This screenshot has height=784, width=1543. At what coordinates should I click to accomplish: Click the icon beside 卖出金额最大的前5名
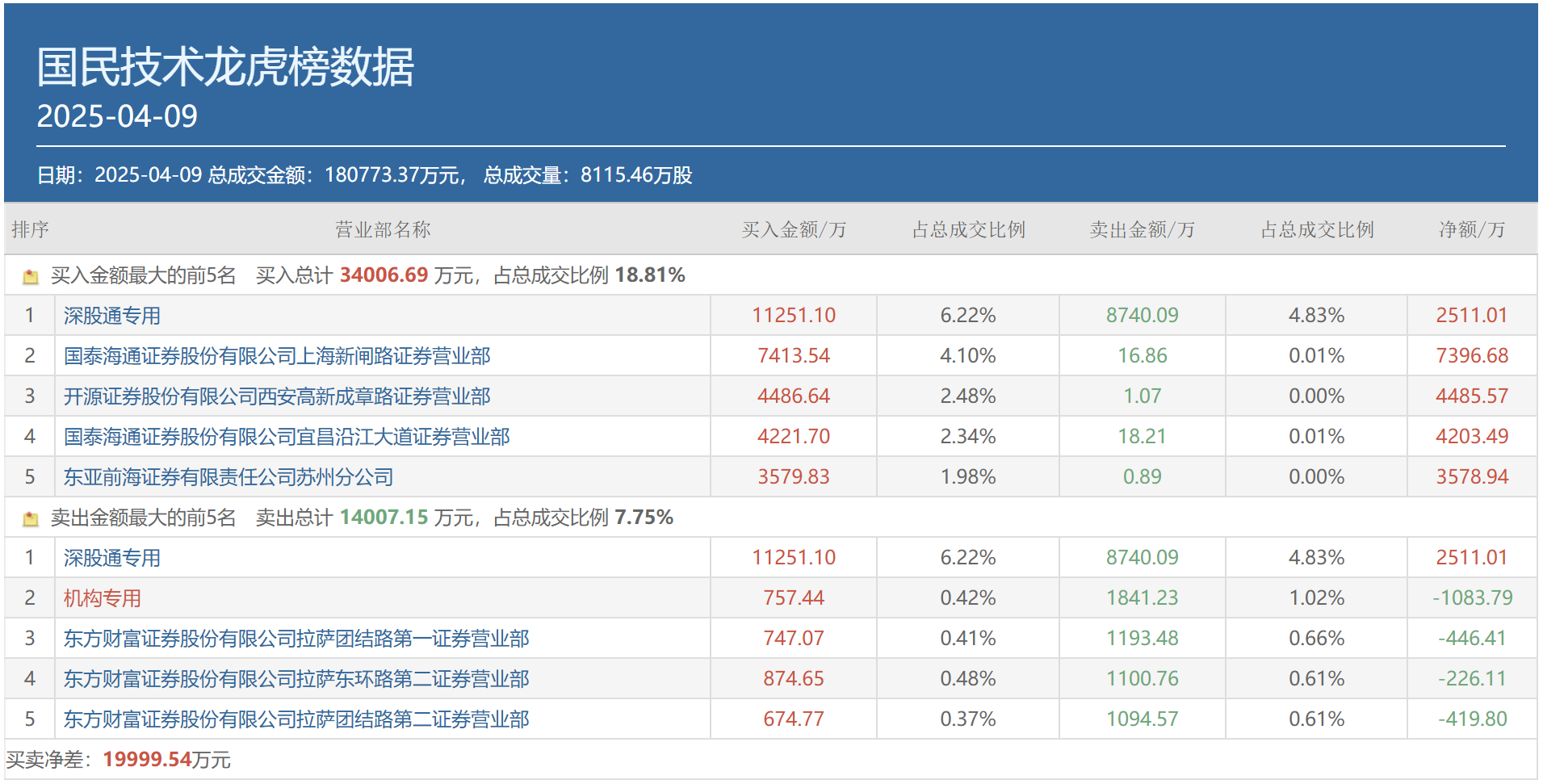(x=31, y=519)
